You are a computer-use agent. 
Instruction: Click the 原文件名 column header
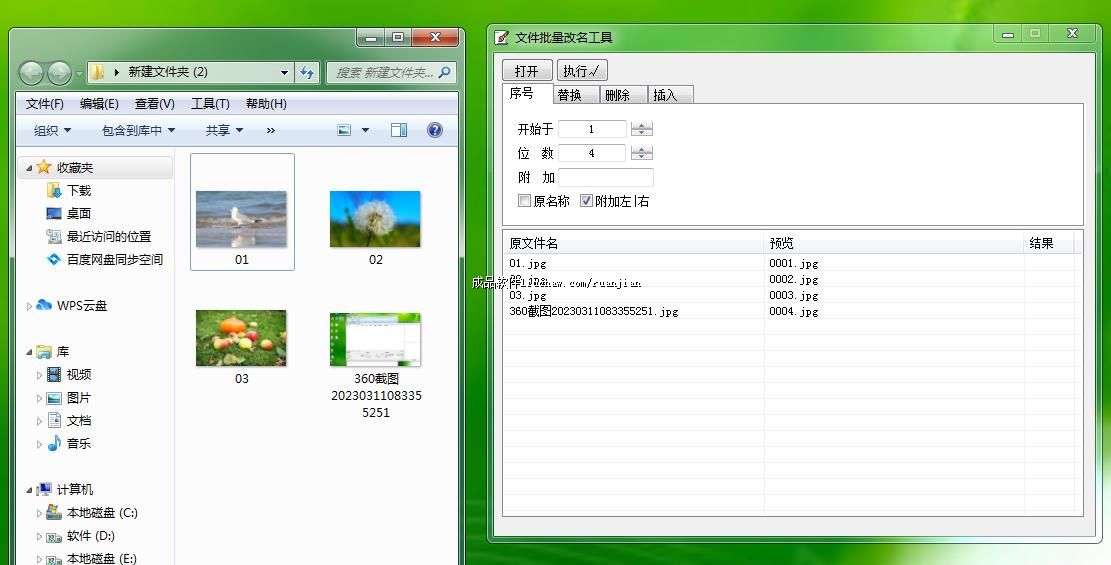click(633, 243)
